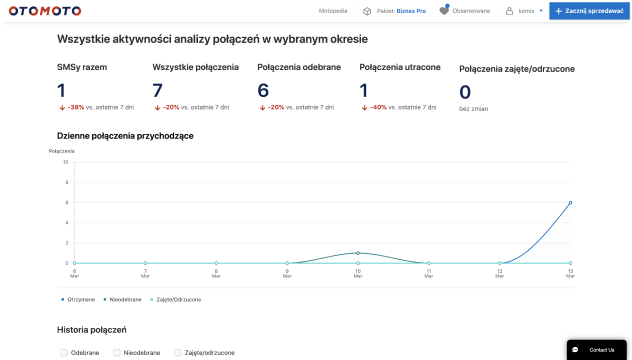Toggle the Nieodebrane legend series

(123, 300)
